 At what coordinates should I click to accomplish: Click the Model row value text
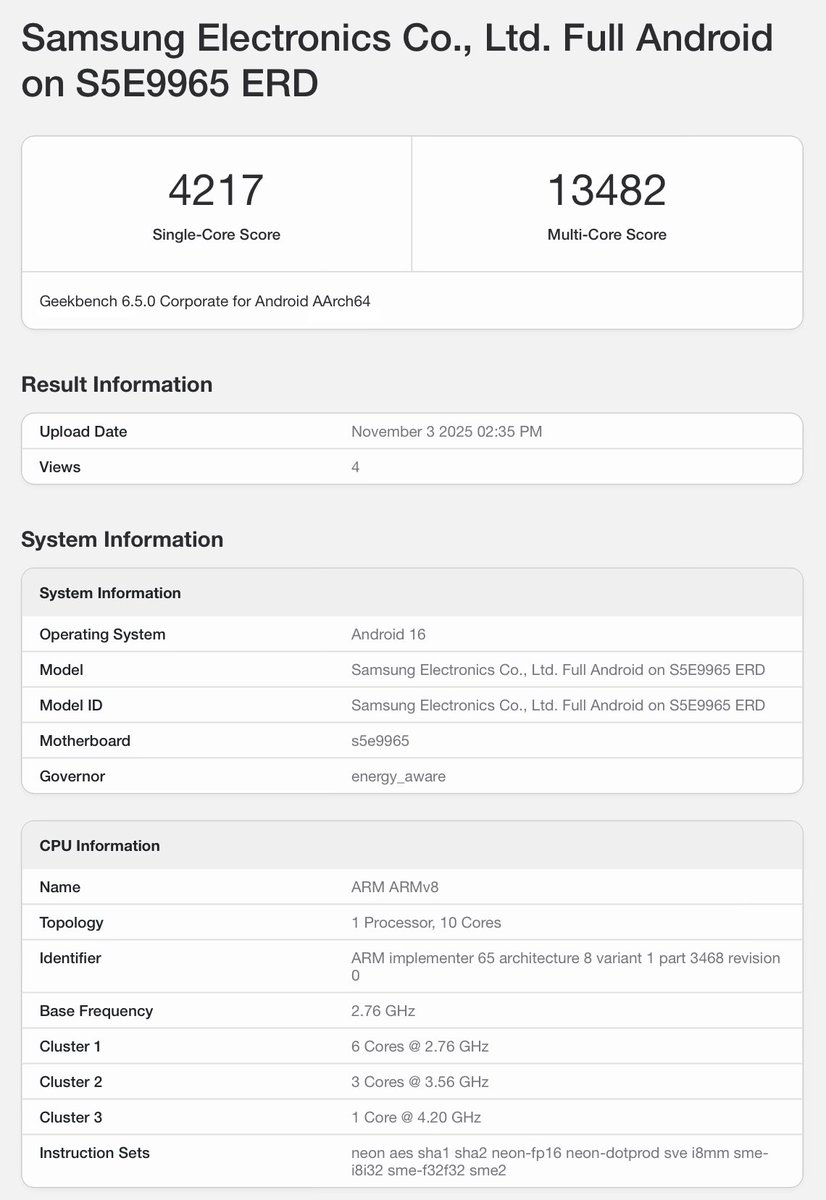pos(558,670)
